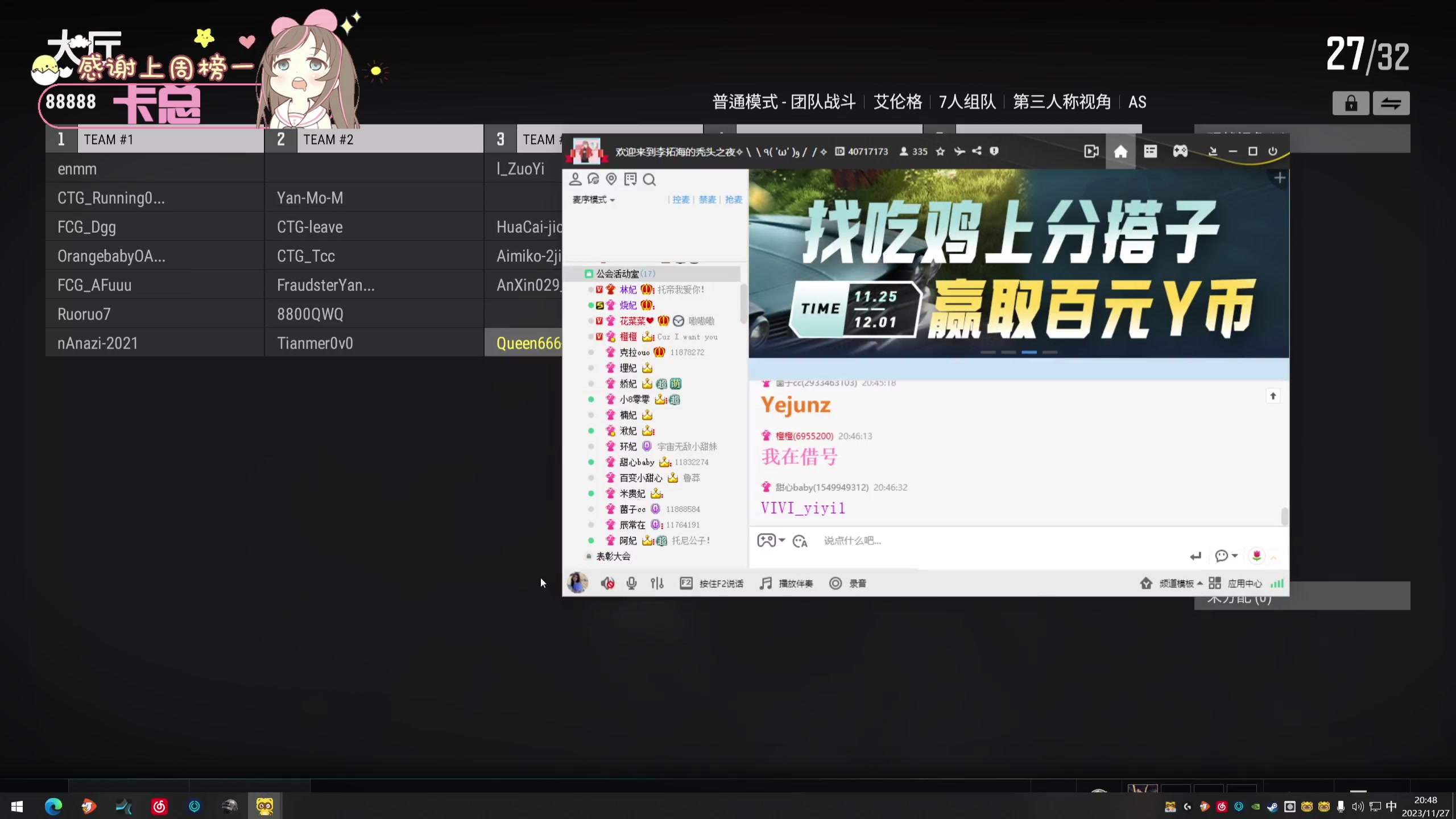The height and width of the screenshot is (819, 1456).
Task: Open the YY gamepad icon in title bar
Action: click(1180, 151)
